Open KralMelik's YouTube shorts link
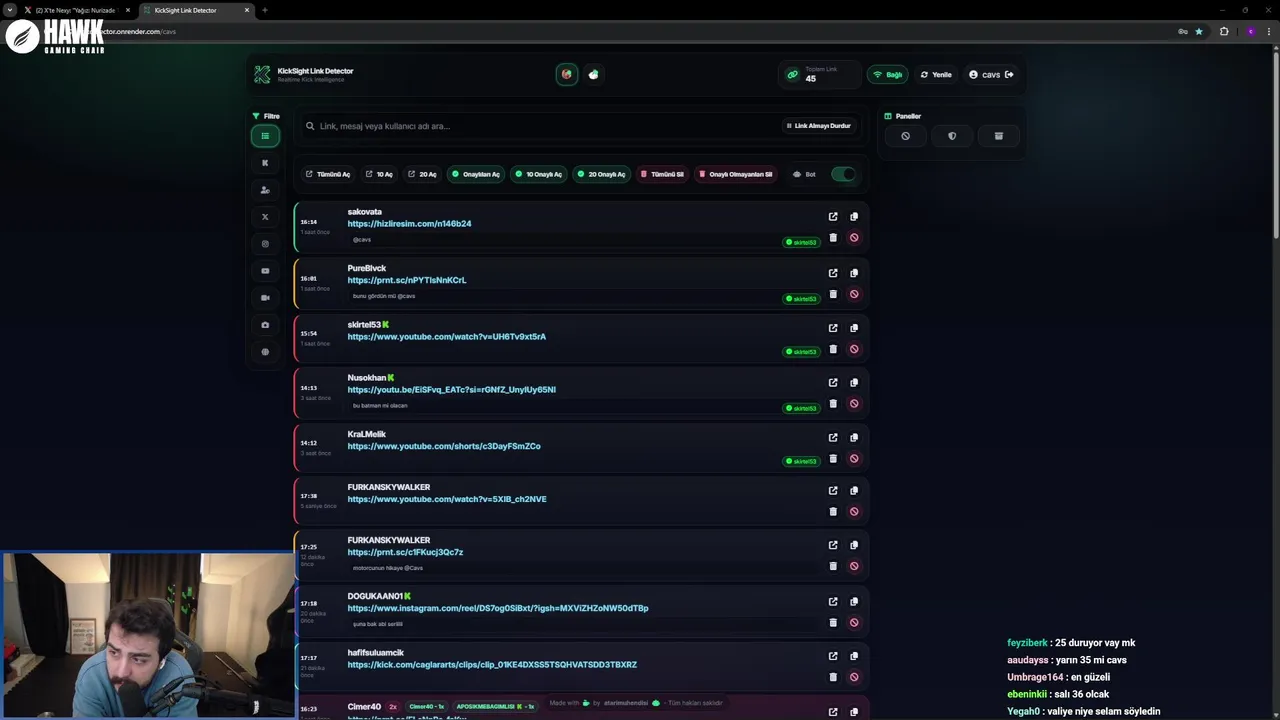 pyautogui.click(x=444, y=446)
